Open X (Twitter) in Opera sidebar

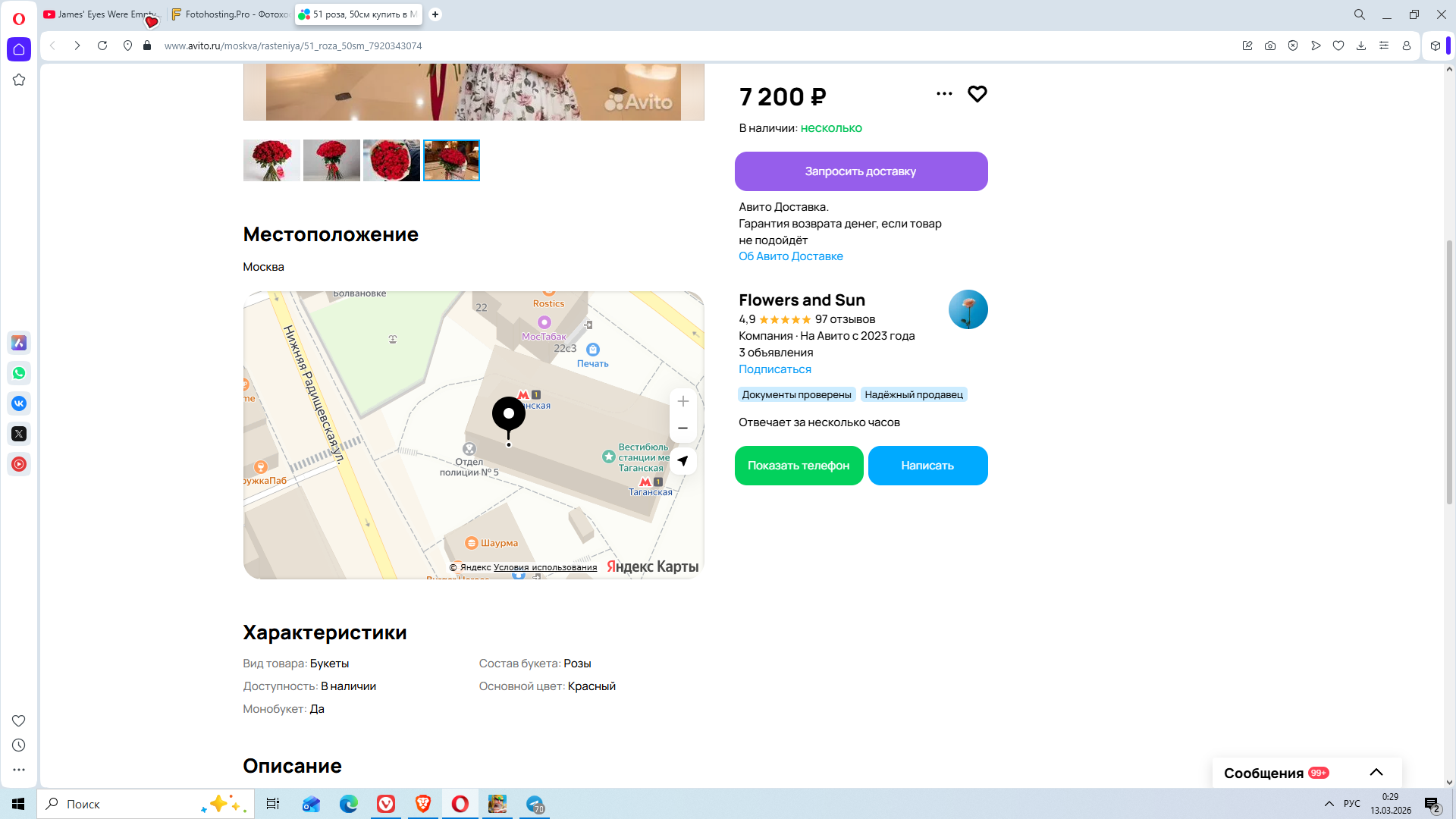pyautogui.click(x=19, y=434)
